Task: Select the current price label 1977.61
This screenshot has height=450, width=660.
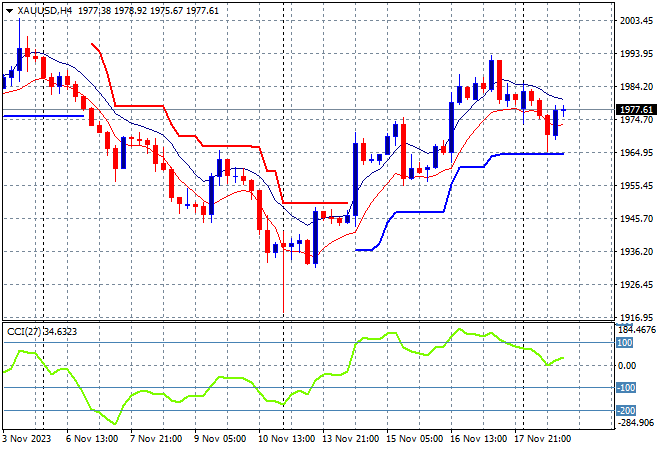Action: 636,110
